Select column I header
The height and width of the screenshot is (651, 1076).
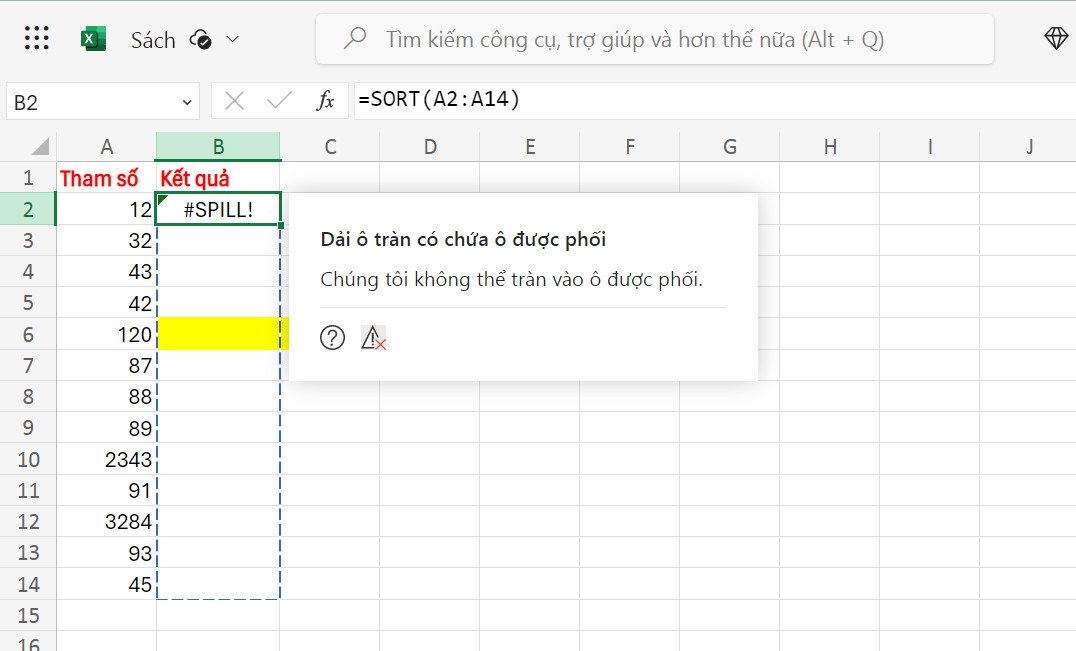(930, 147)
